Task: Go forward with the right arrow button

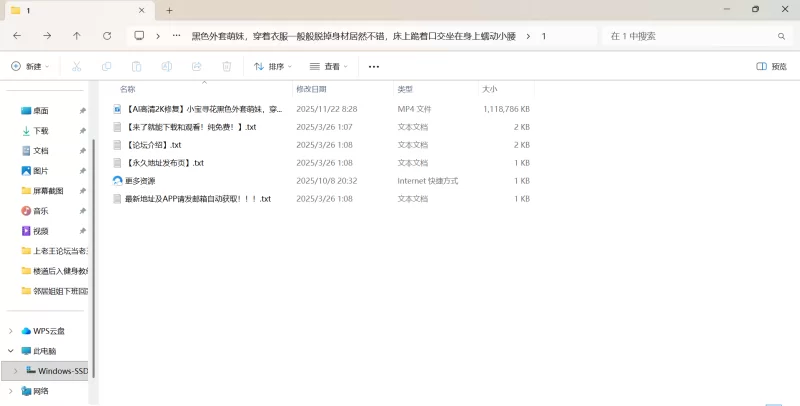Action: point(47,36)
